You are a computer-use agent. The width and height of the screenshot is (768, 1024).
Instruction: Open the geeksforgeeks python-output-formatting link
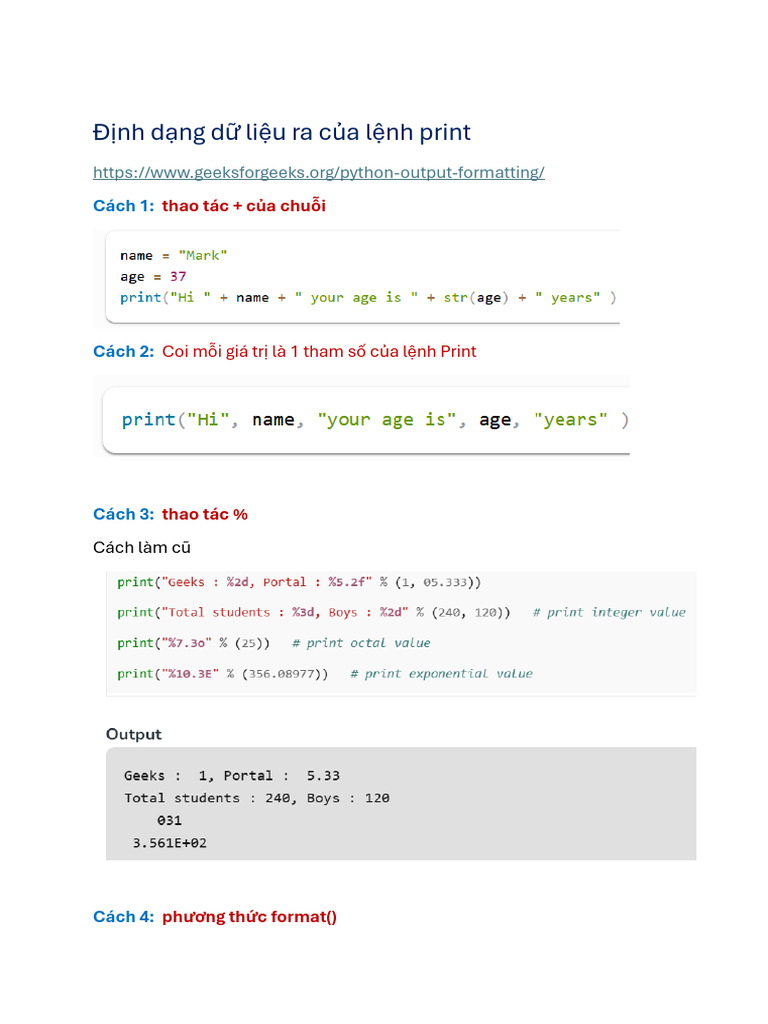(x=318, y=172)
